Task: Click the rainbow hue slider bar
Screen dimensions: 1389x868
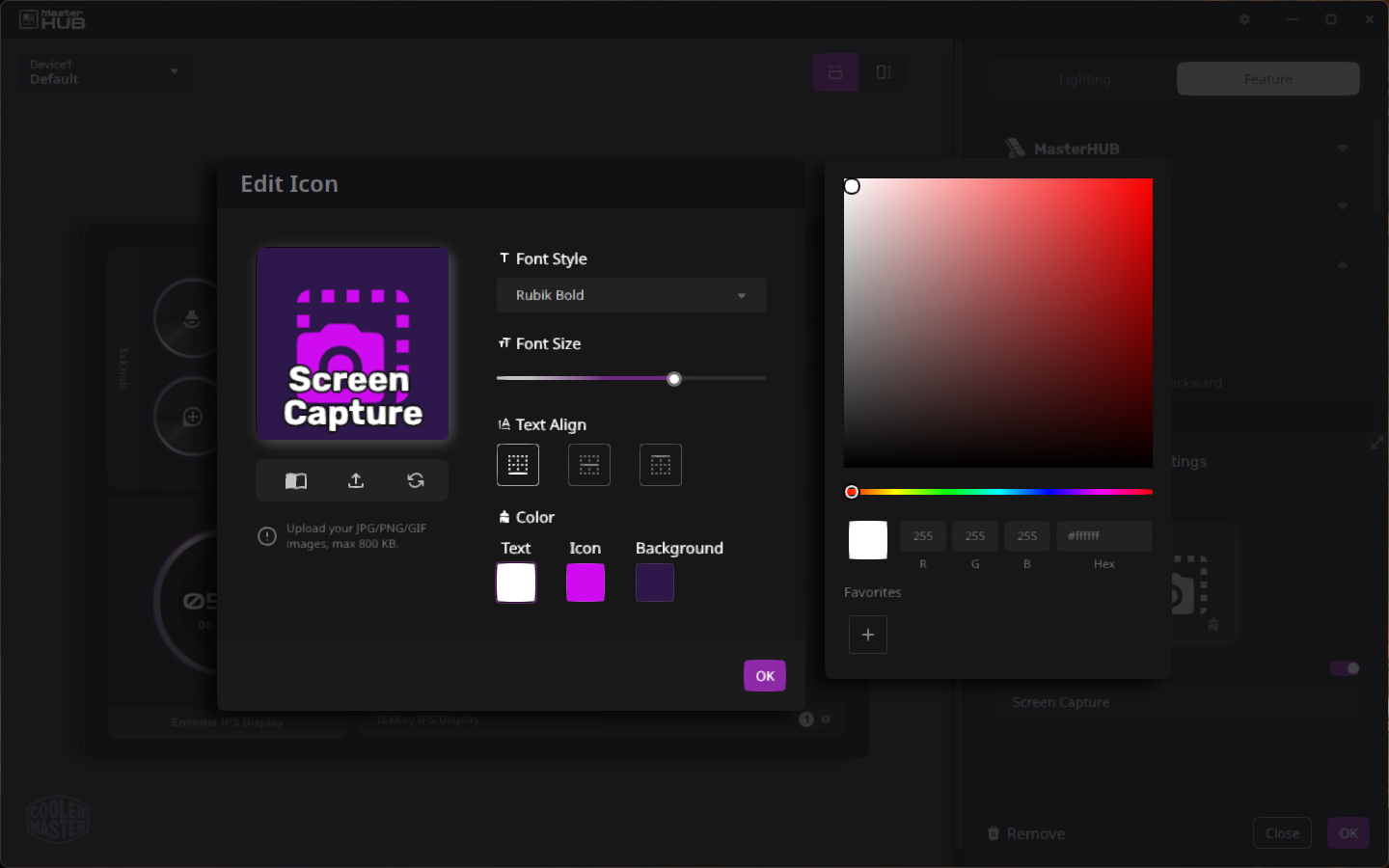Action: click(998, 492)
